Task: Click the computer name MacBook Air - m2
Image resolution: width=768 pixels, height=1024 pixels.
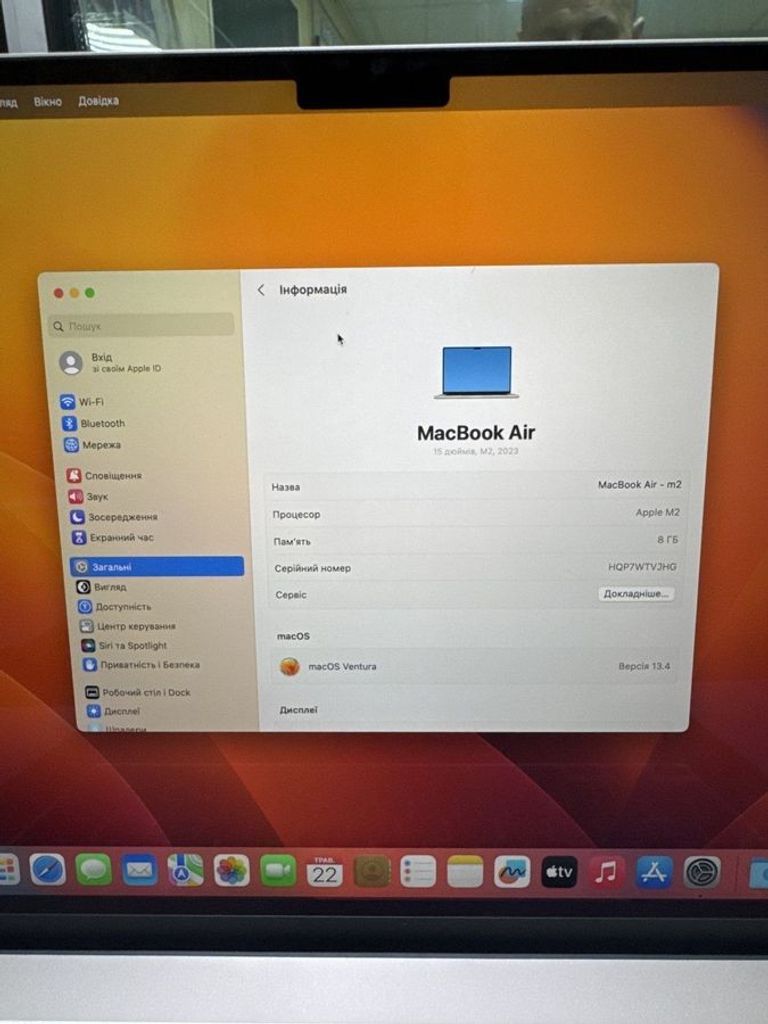Action: pos(639,485)
